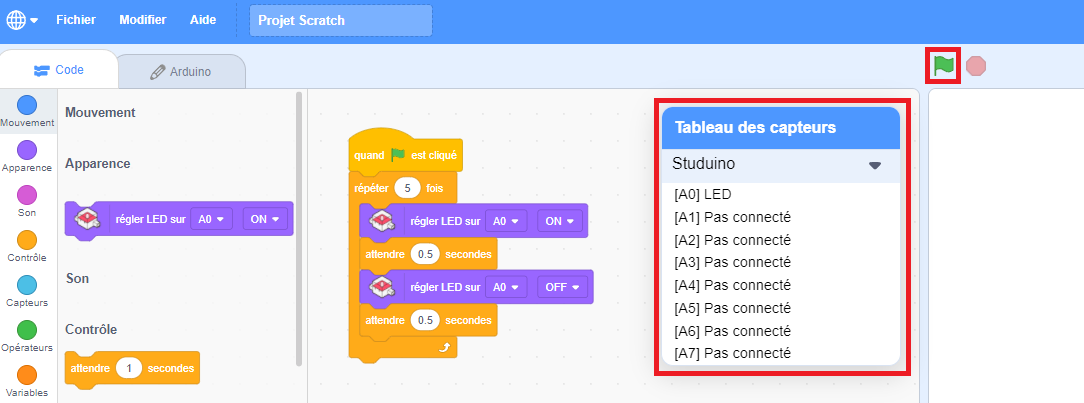Select the Variables category circle
Screen dimensions: 1084x403
point(27,375)
